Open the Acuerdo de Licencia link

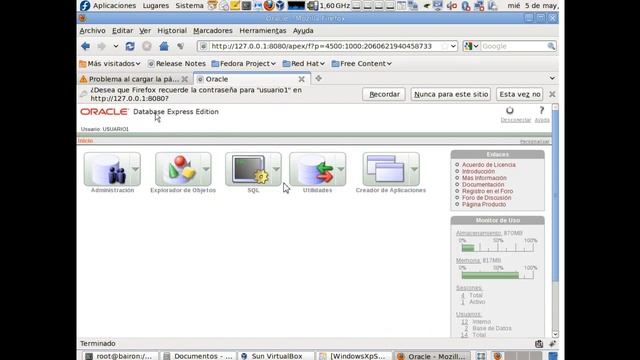pyautogui.click(x=489, y=165)
